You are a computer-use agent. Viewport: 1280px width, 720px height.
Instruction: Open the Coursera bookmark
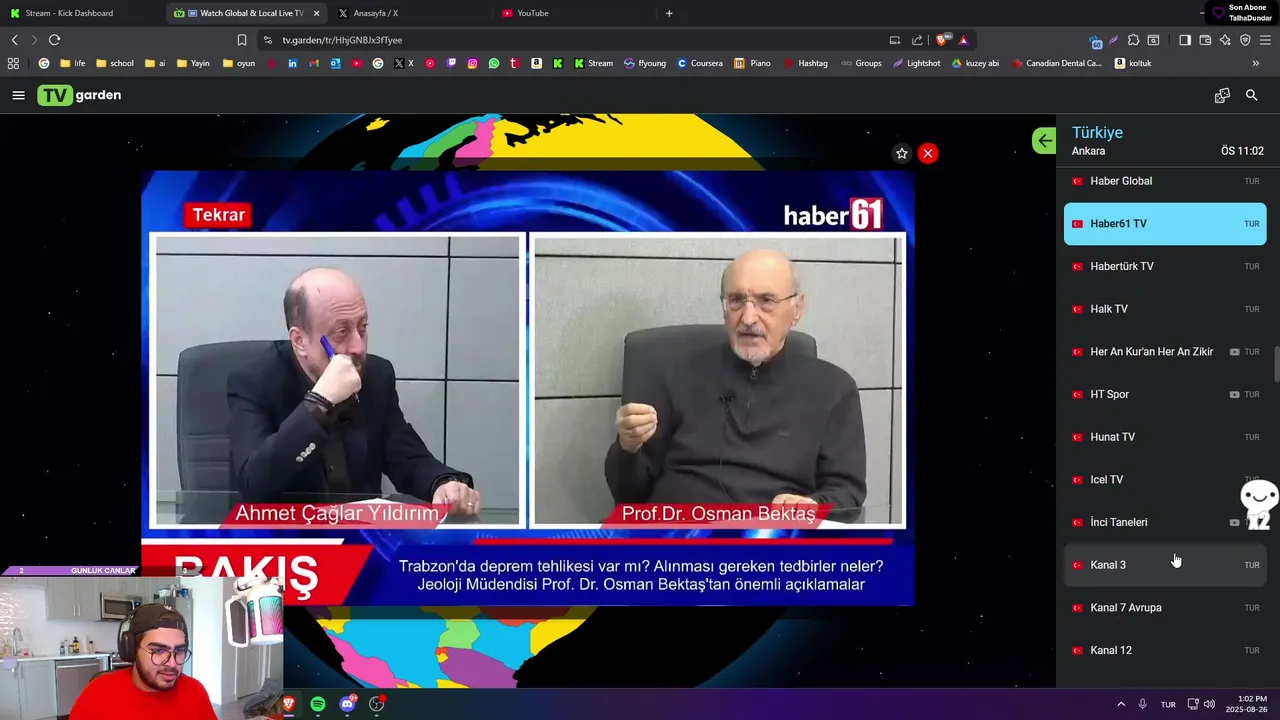point(700,63)
